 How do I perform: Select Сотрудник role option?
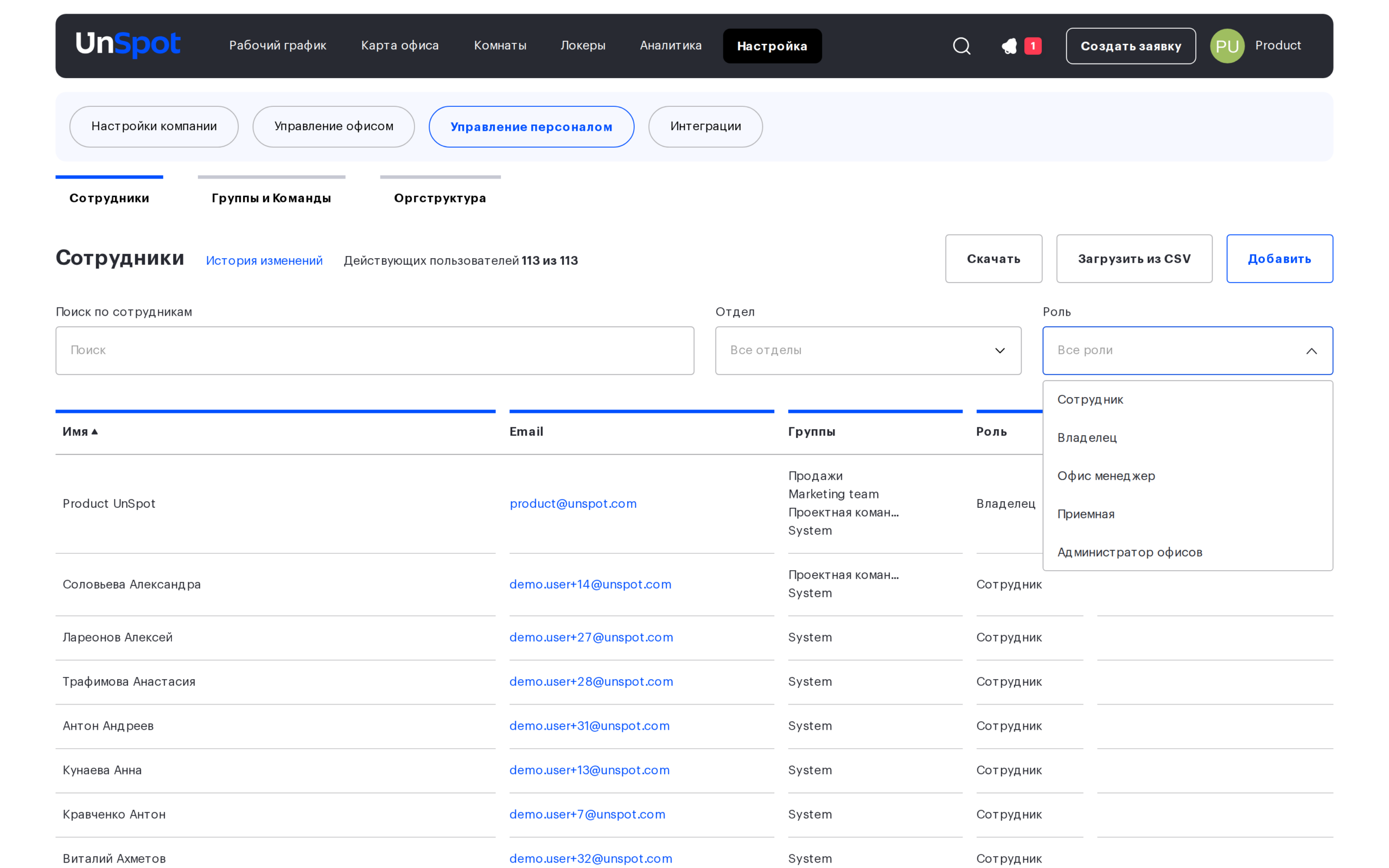tap(1187, 400)
